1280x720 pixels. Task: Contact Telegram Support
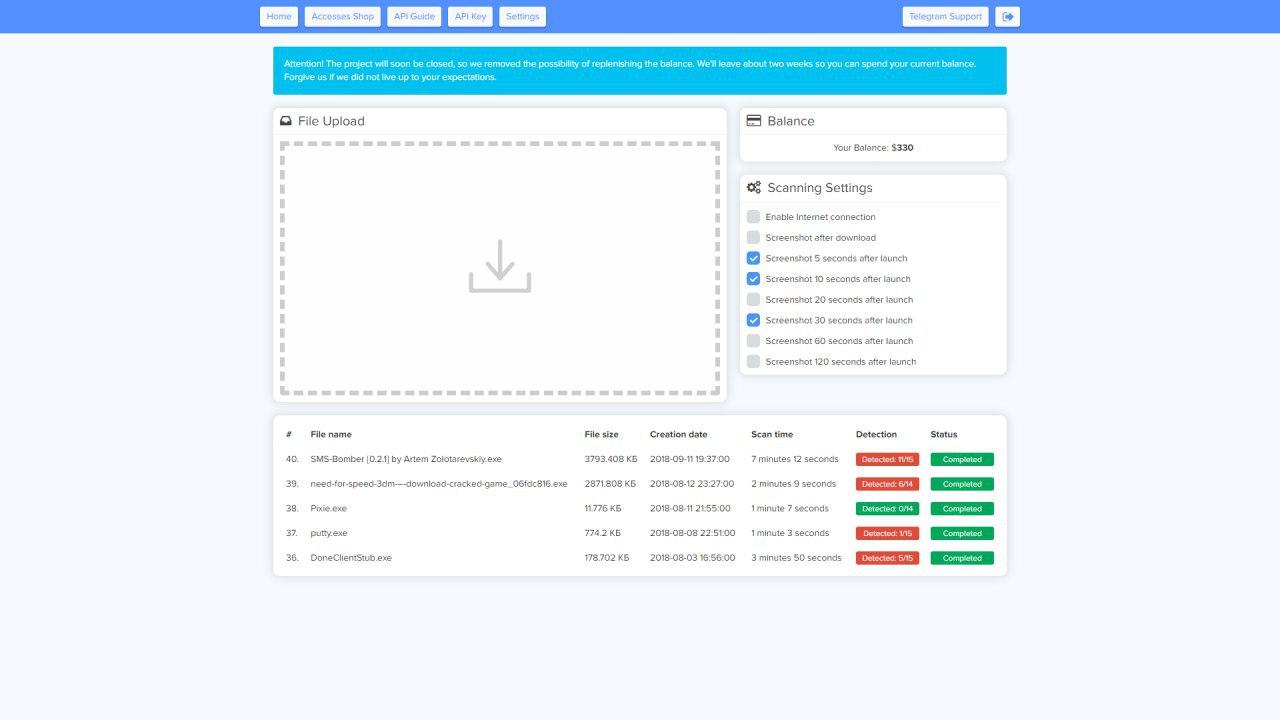945,17
